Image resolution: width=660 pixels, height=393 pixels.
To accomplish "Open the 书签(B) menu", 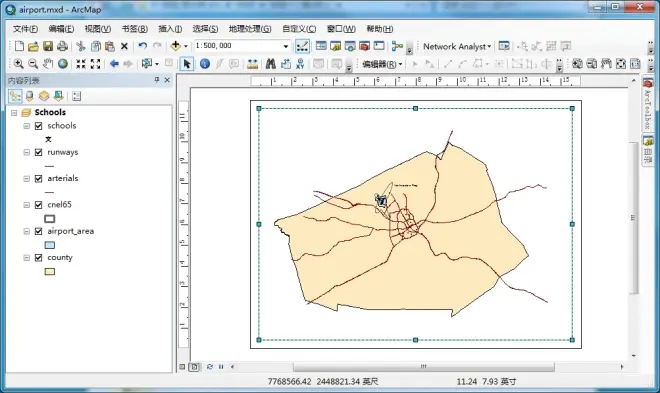I will coord(135,29).
